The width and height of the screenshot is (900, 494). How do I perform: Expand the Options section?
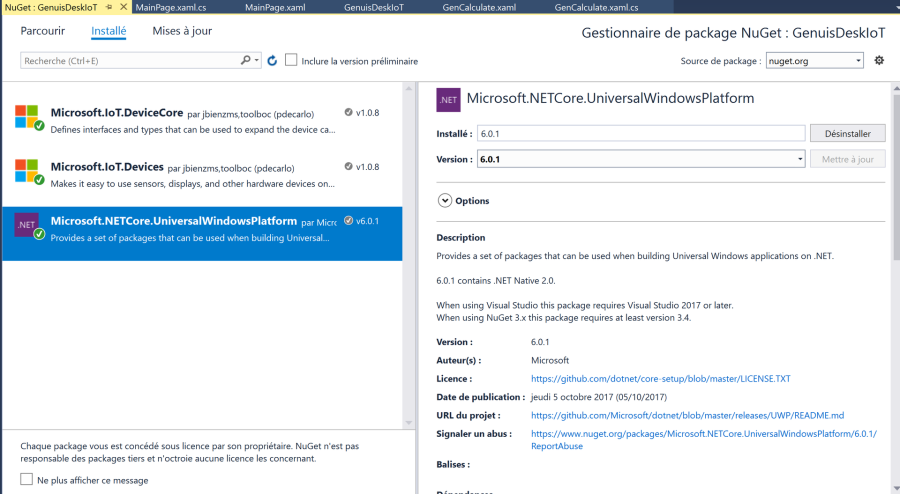click(445, 200)
